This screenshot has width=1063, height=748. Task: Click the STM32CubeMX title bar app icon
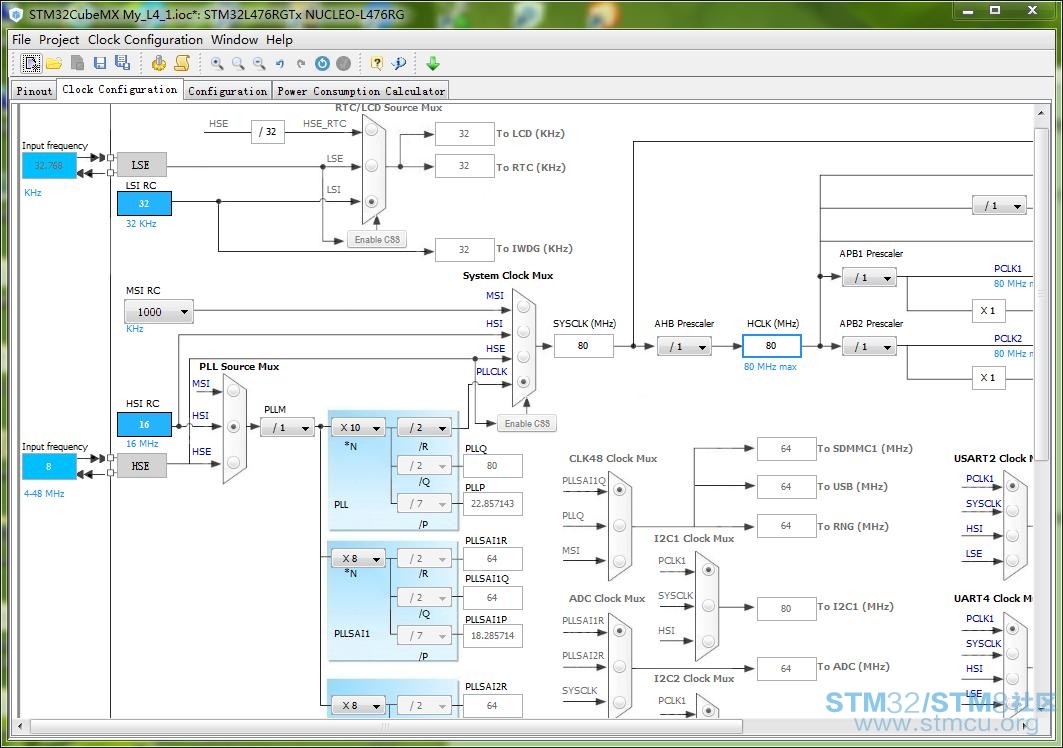coord(16,14)
